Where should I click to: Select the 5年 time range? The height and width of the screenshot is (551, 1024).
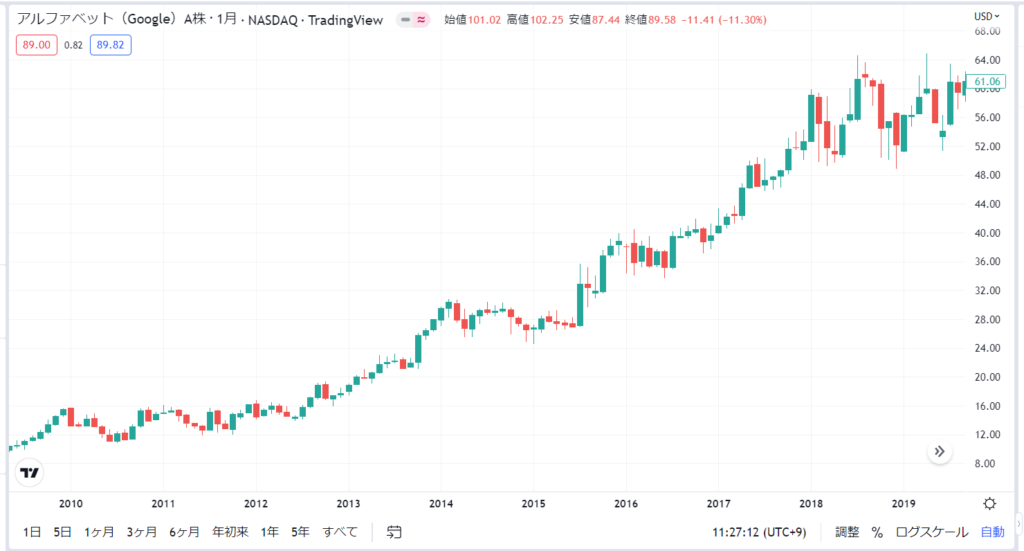click(x=300, y=532)
